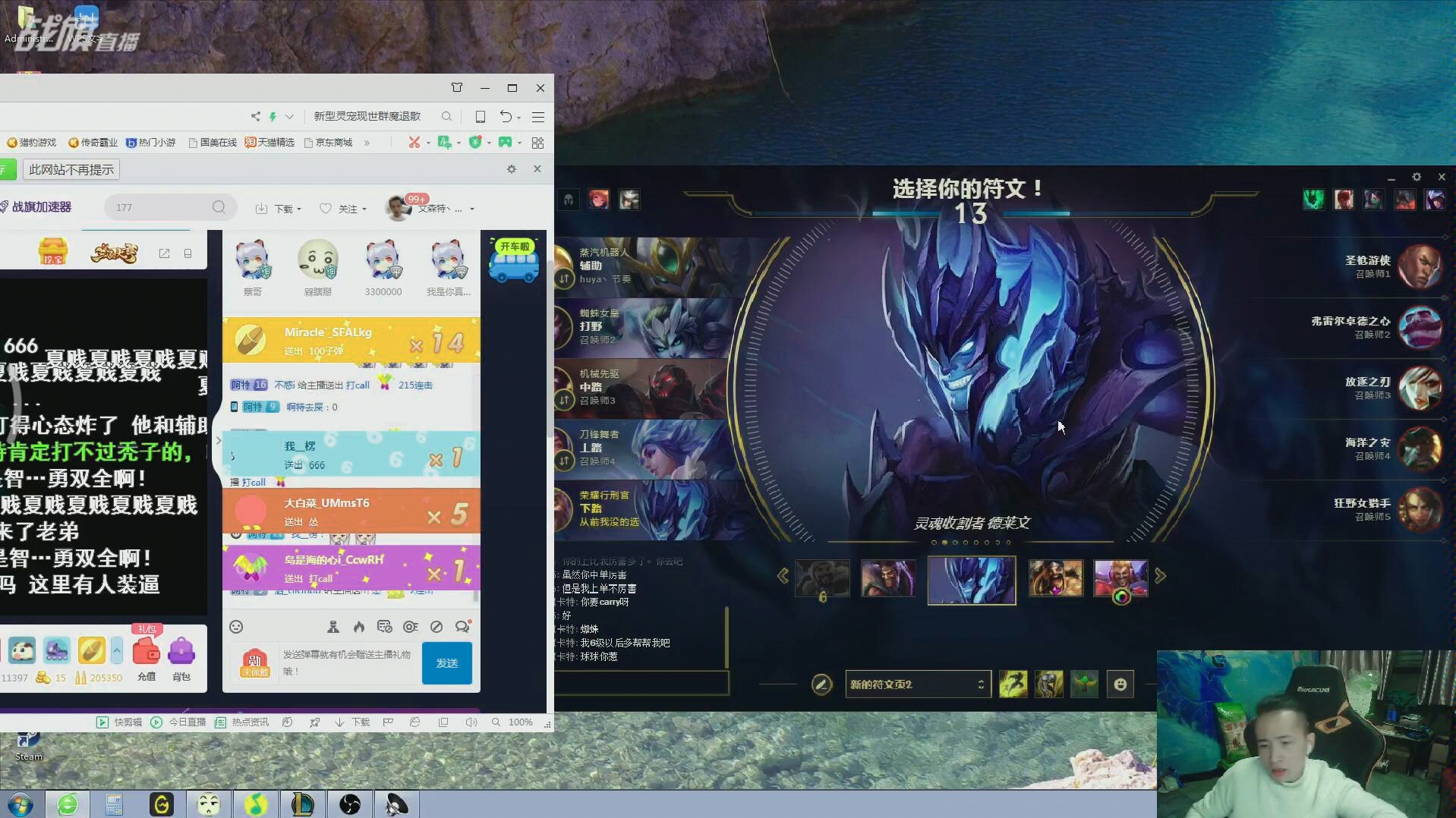This screenshot has height=818, width=1456.
Task: Expand the undo closed-tab dropdown arrow
Action: tap(518, 117)
